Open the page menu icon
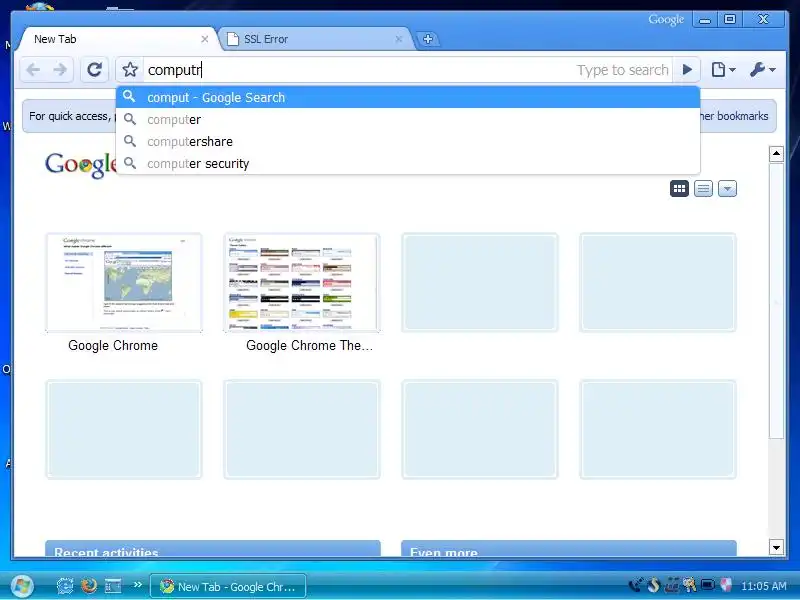This screenshot has height=600, width=800. coord(723,69)
